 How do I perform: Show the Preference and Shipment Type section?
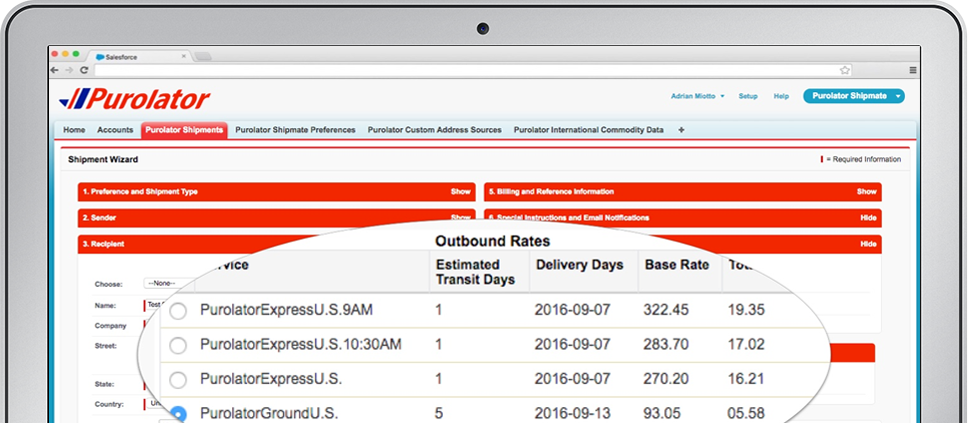coord(460,191)
